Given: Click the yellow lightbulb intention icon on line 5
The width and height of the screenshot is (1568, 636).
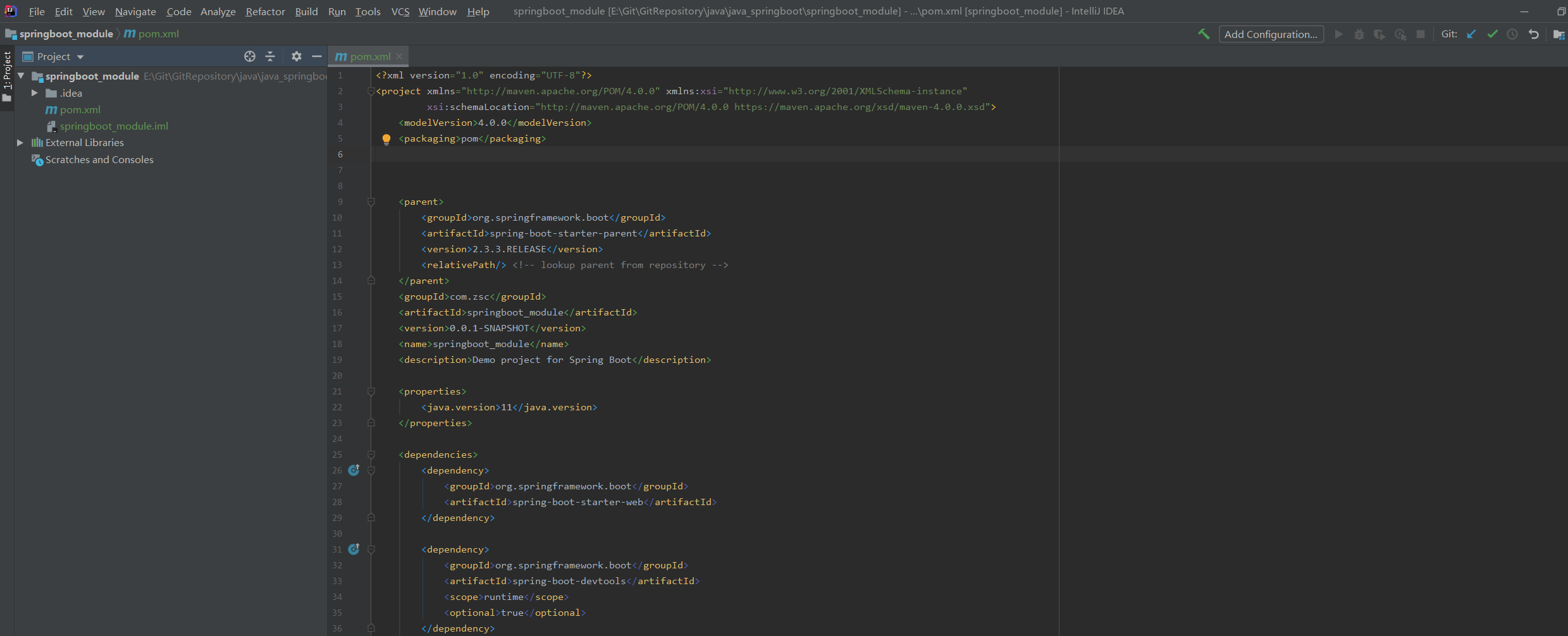Looking at the screenshot, I should click(386, 139).
